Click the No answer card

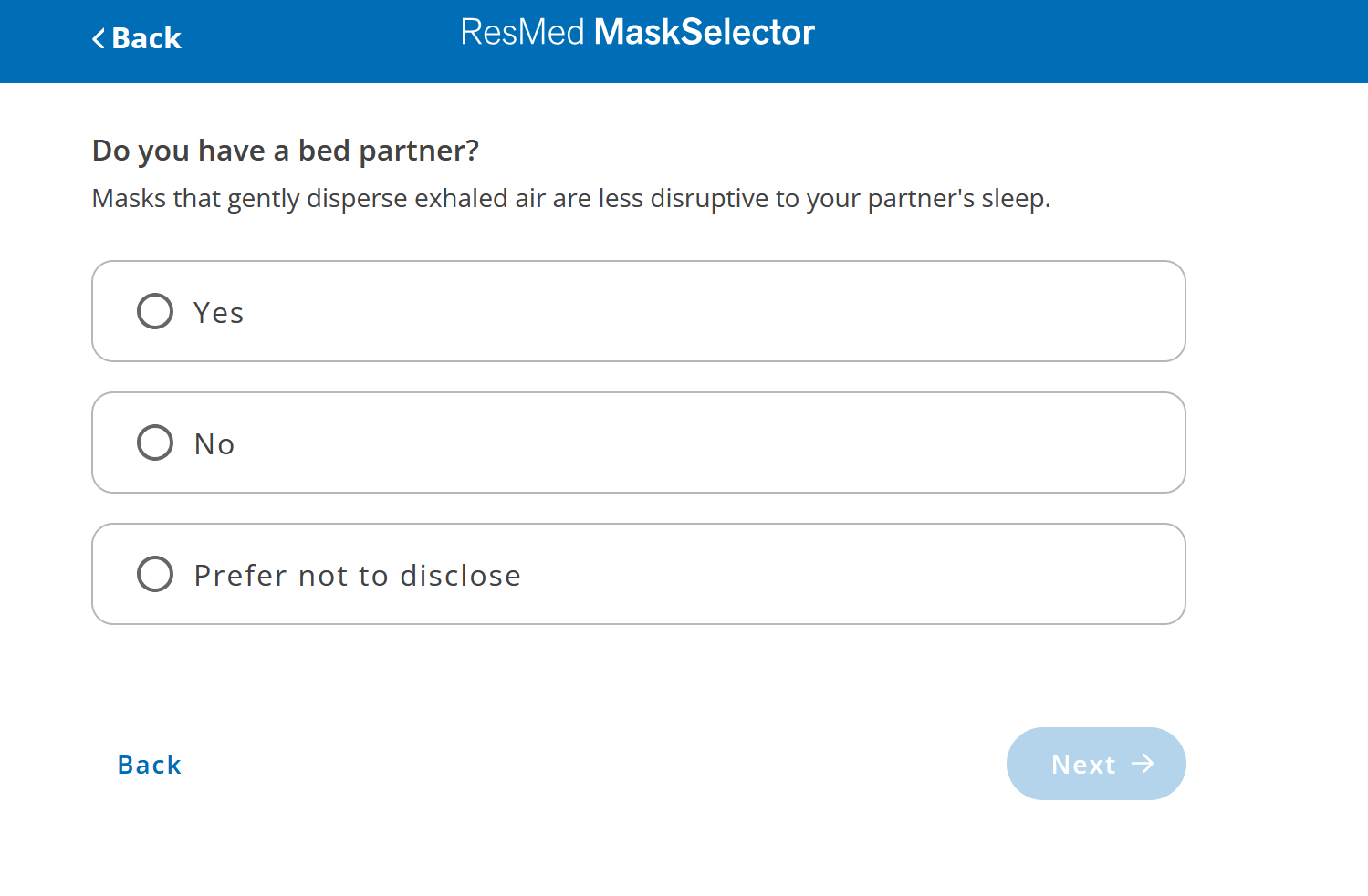(x=638, y=443)
